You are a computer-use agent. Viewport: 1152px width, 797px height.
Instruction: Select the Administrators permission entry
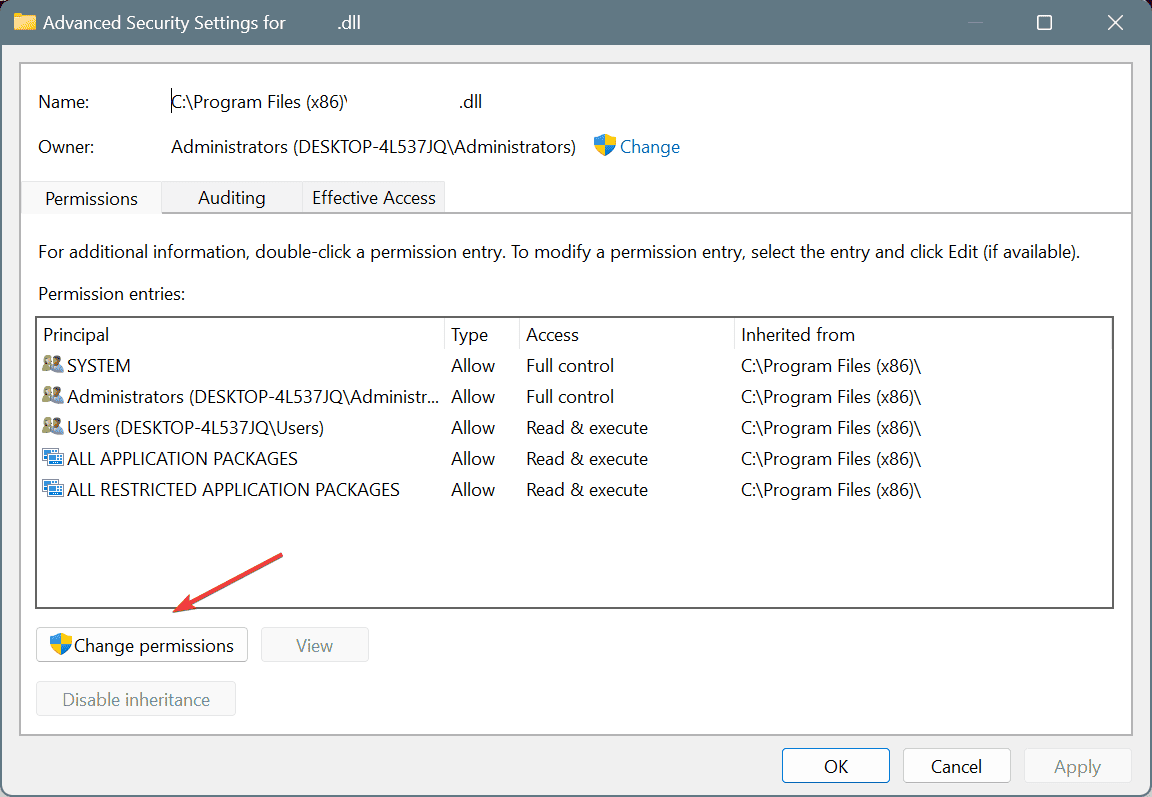click(575, 397)
